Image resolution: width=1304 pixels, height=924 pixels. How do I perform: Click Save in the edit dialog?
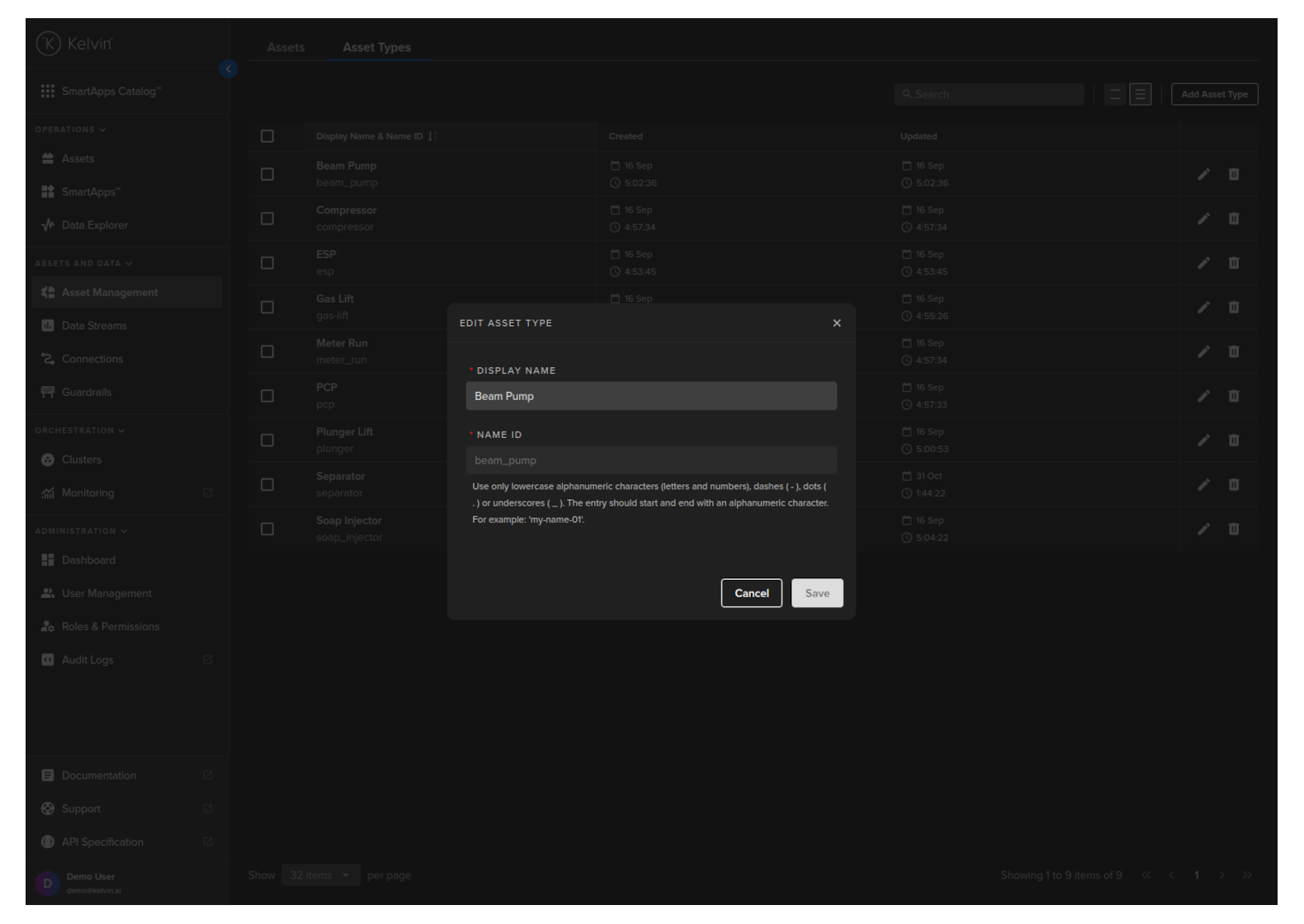click(817, 593)
